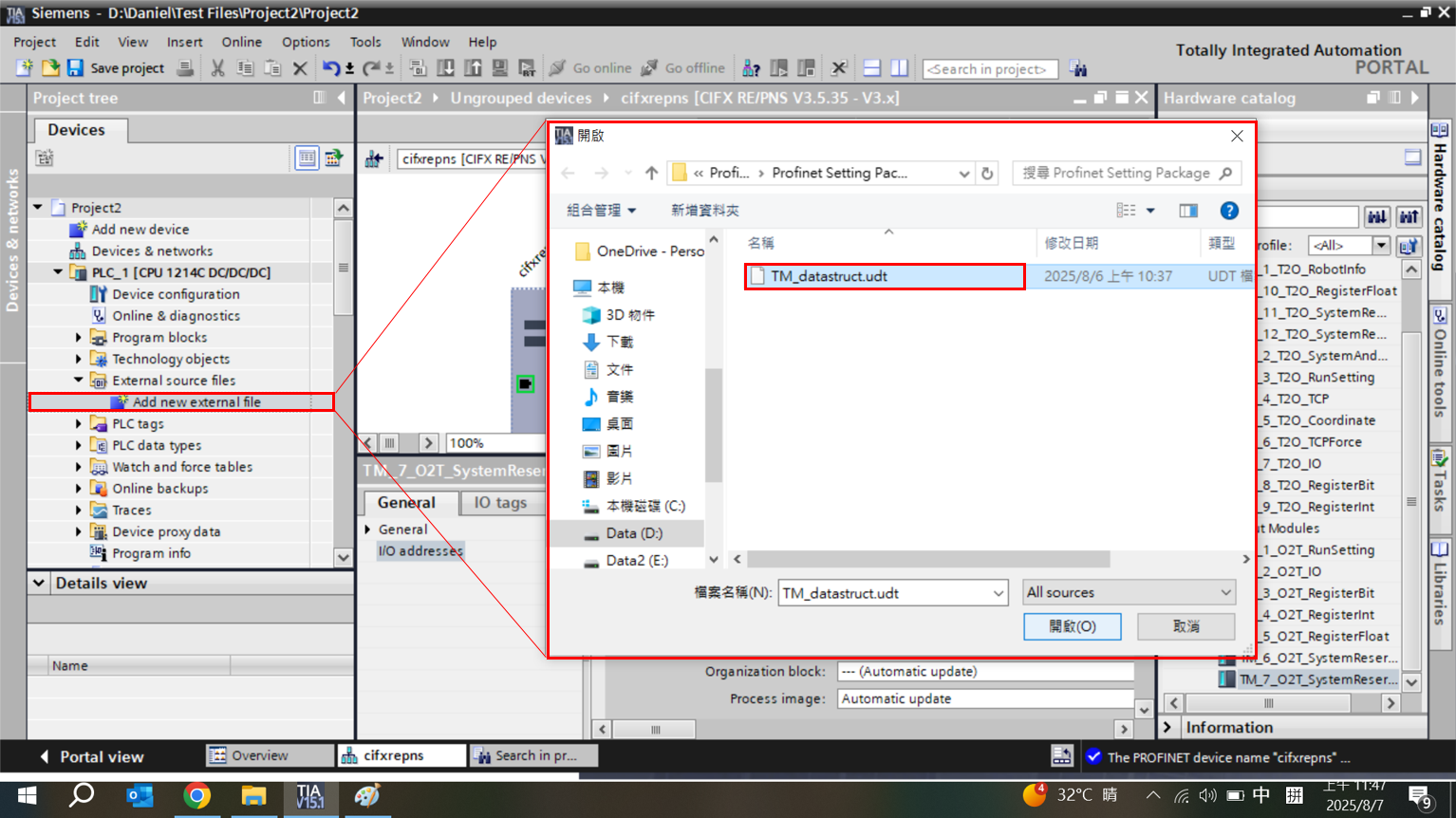Collapse the Project2 tree node

point(38,207)
